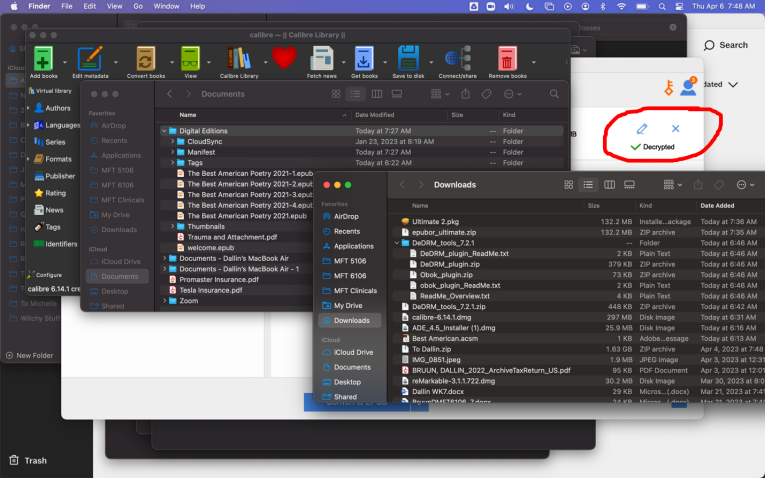The image size is (765, 478).
Task: Open the Window menu
Action: pos(166,6)
